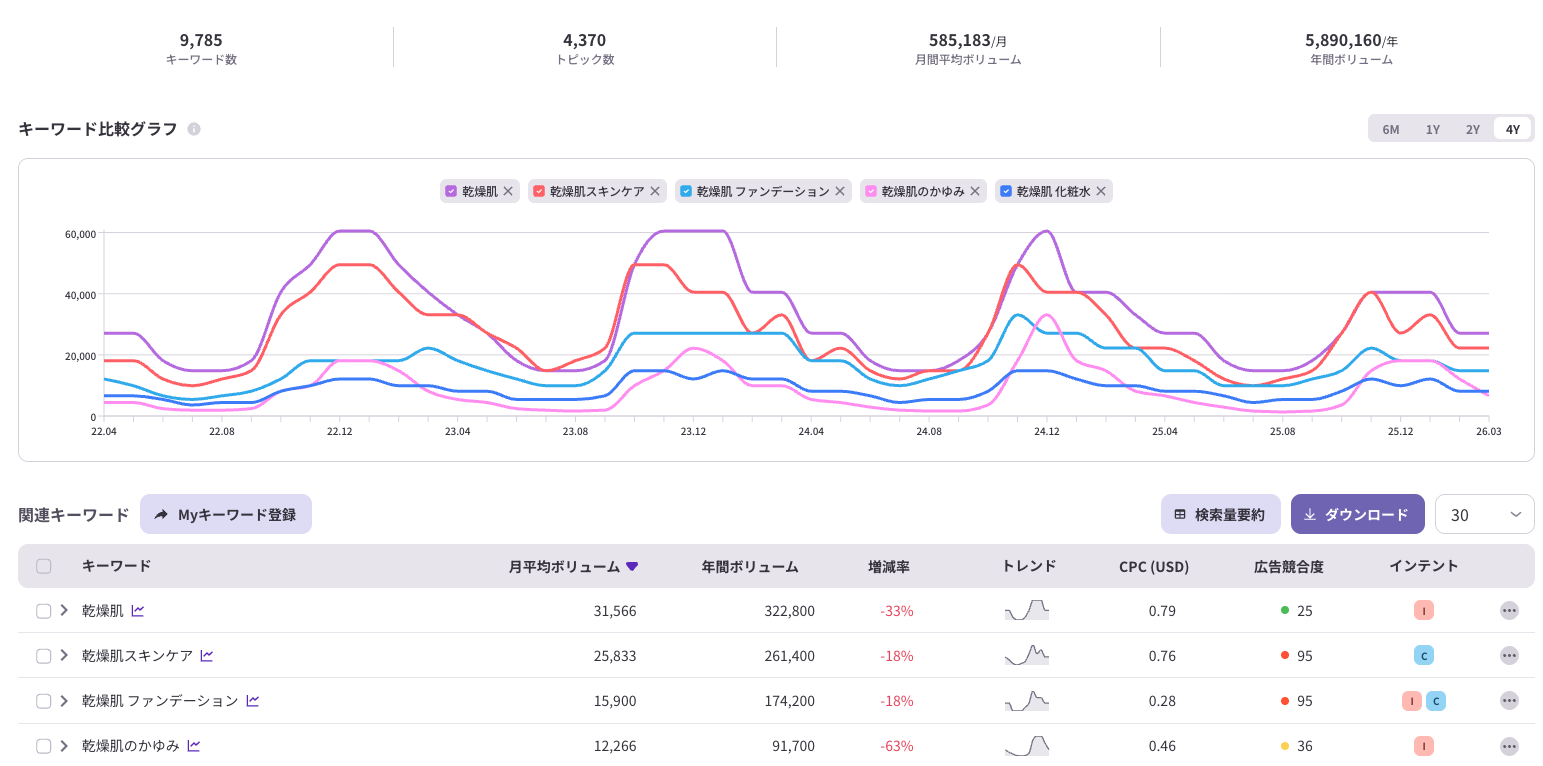1543x766 pixels.
Task: Check the checkbox on the 乾燥肌 row
Action: (43, 609)
